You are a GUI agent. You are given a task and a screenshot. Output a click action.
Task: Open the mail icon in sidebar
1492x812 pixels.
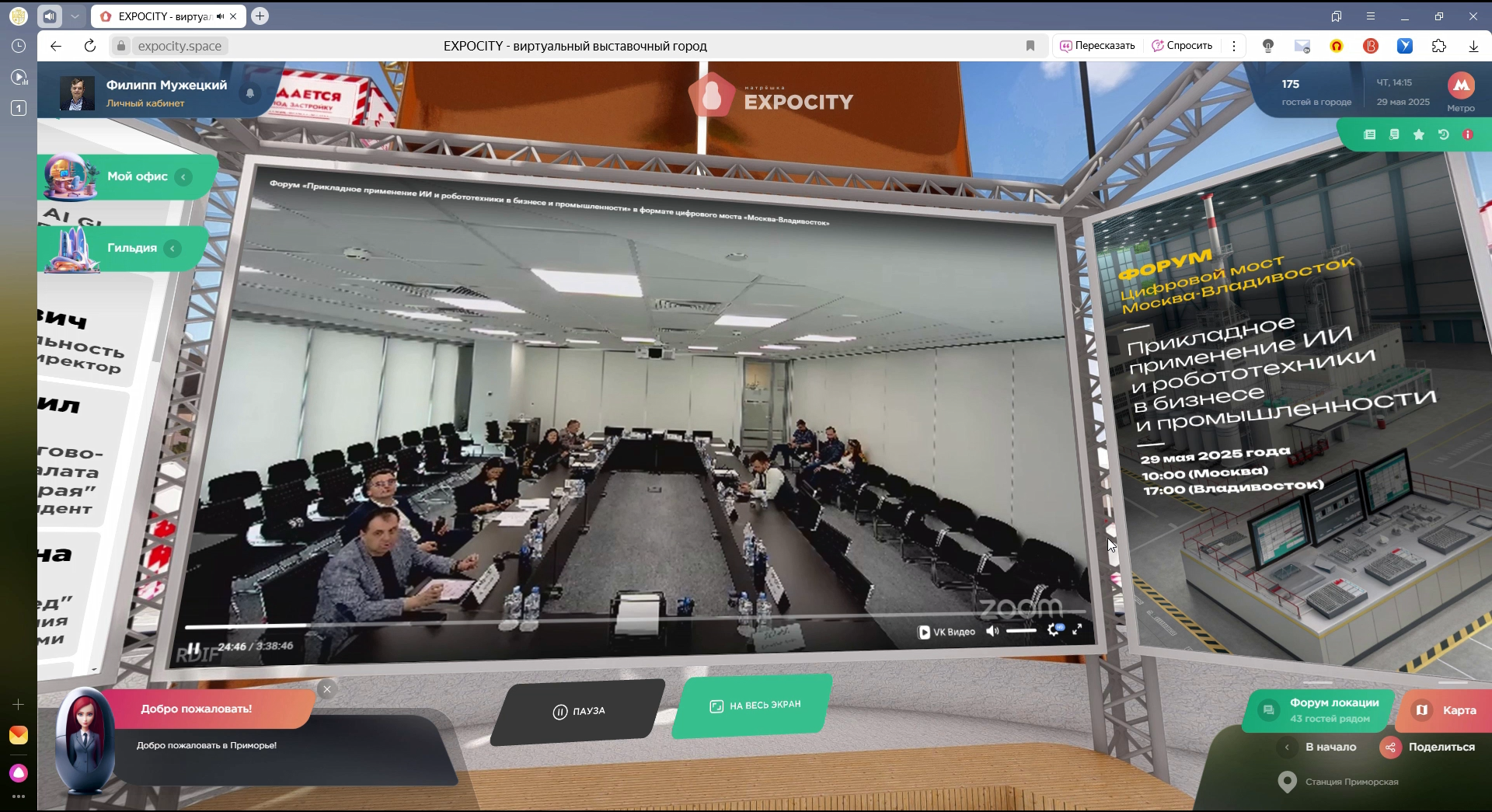[x=19, y=735]
